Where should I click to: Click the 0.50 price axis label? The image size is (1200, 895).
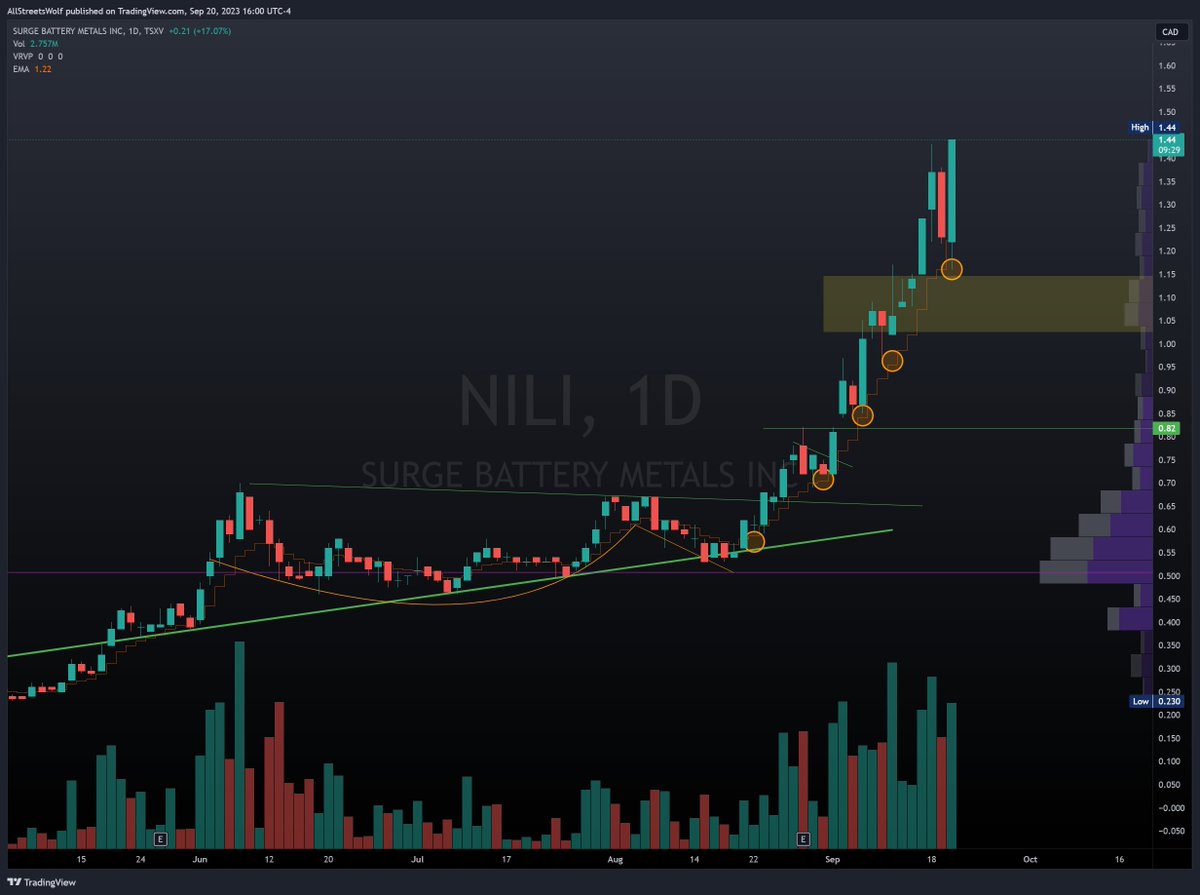click(x=1167, y=576)
